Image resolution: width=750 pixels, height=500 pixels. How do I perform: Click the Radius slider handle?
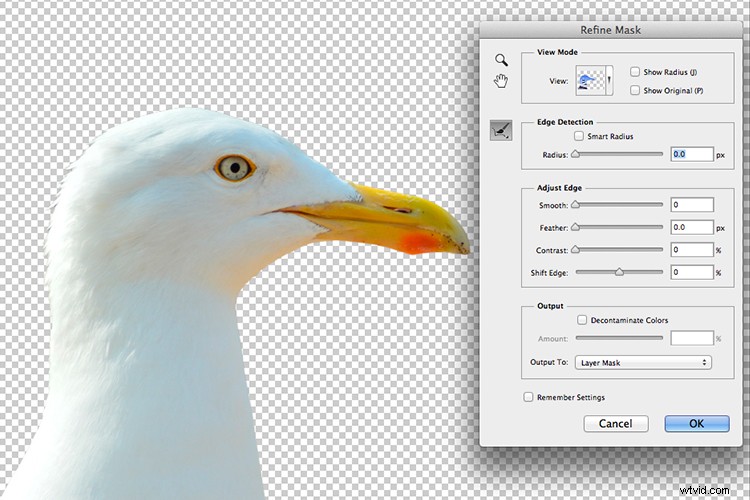click(x=576, y=154)
